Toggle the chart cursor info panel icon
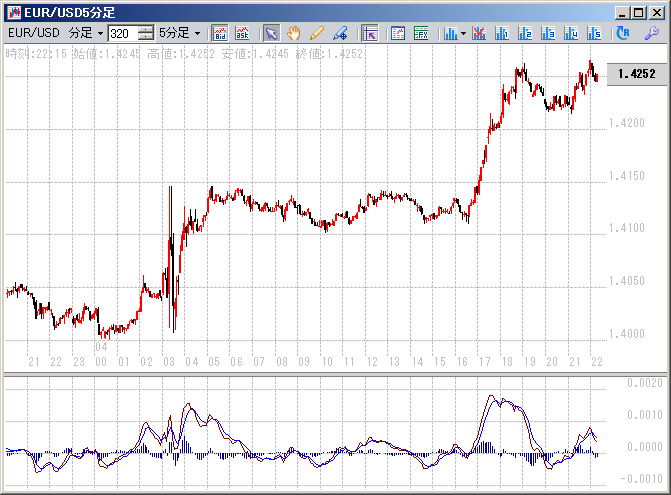Image resolution: width=671 pixels, height=495 pixels. (x=370, y=33)
